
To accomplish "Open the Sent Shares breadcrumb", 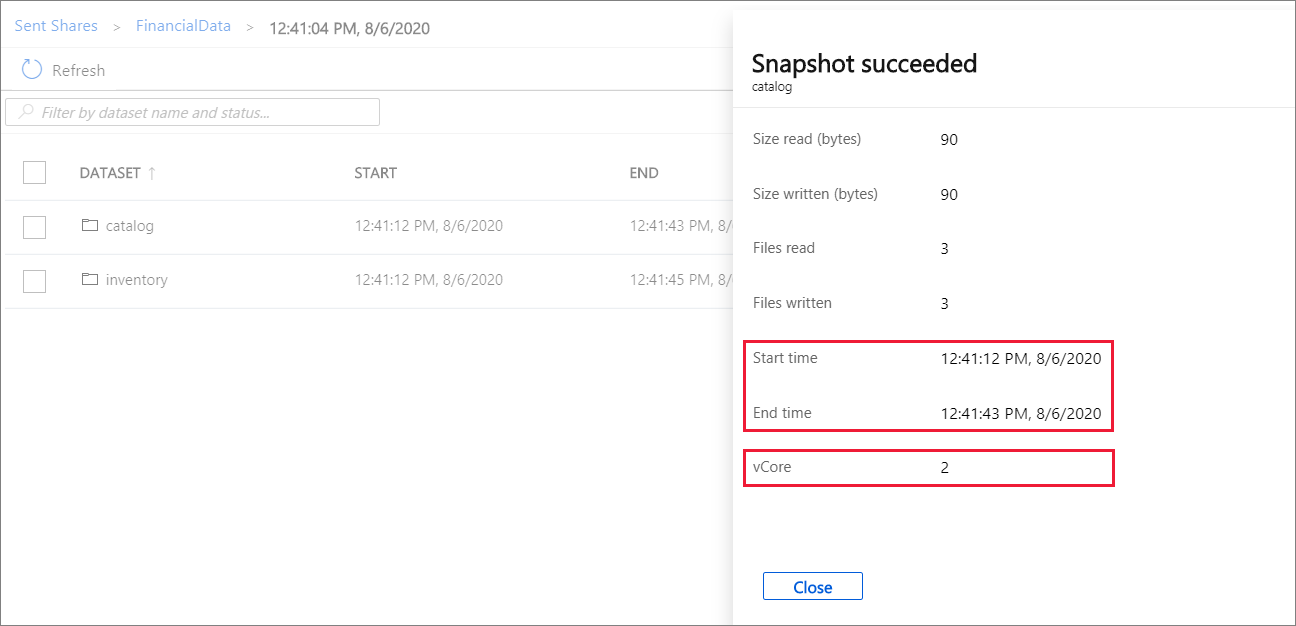I will click(x=56, y=25).
